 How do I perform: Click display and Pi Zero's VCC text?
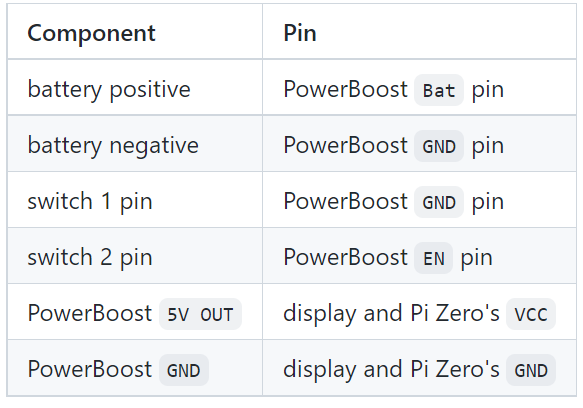pos(419,314)
